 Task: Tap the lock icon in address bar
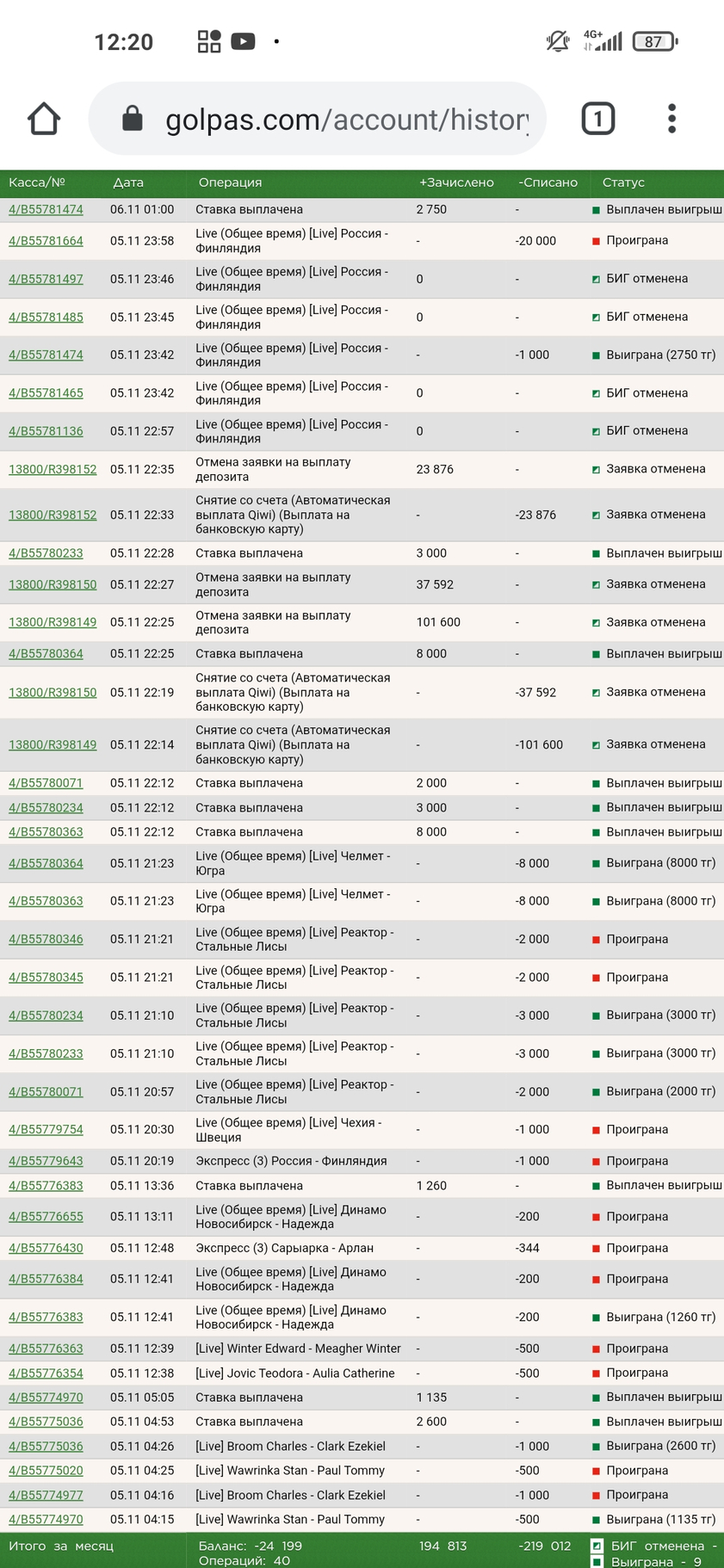point(132,118)
